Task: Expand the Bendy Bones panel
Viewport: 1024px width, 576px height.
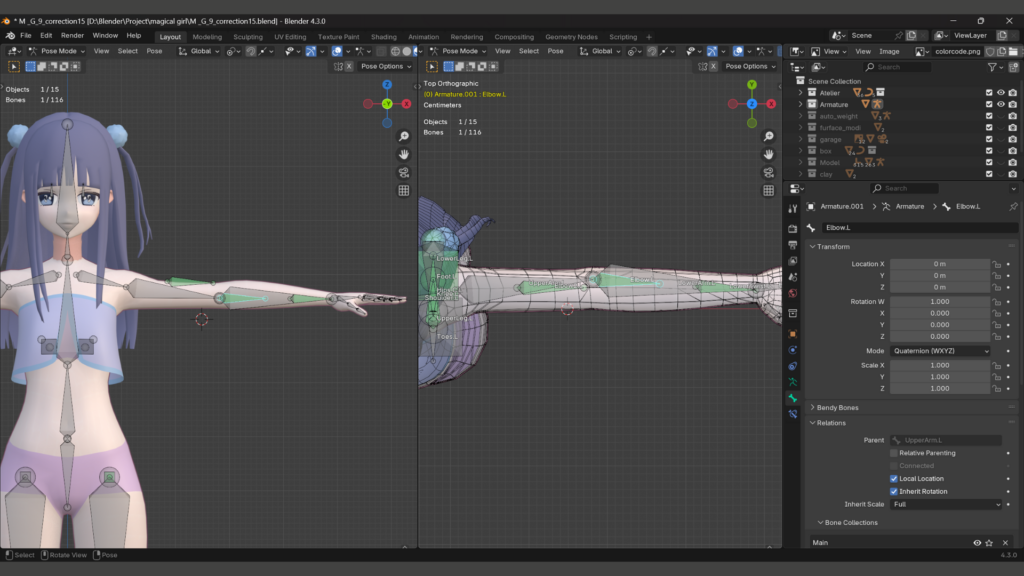Action: click(x=837, y=408)
